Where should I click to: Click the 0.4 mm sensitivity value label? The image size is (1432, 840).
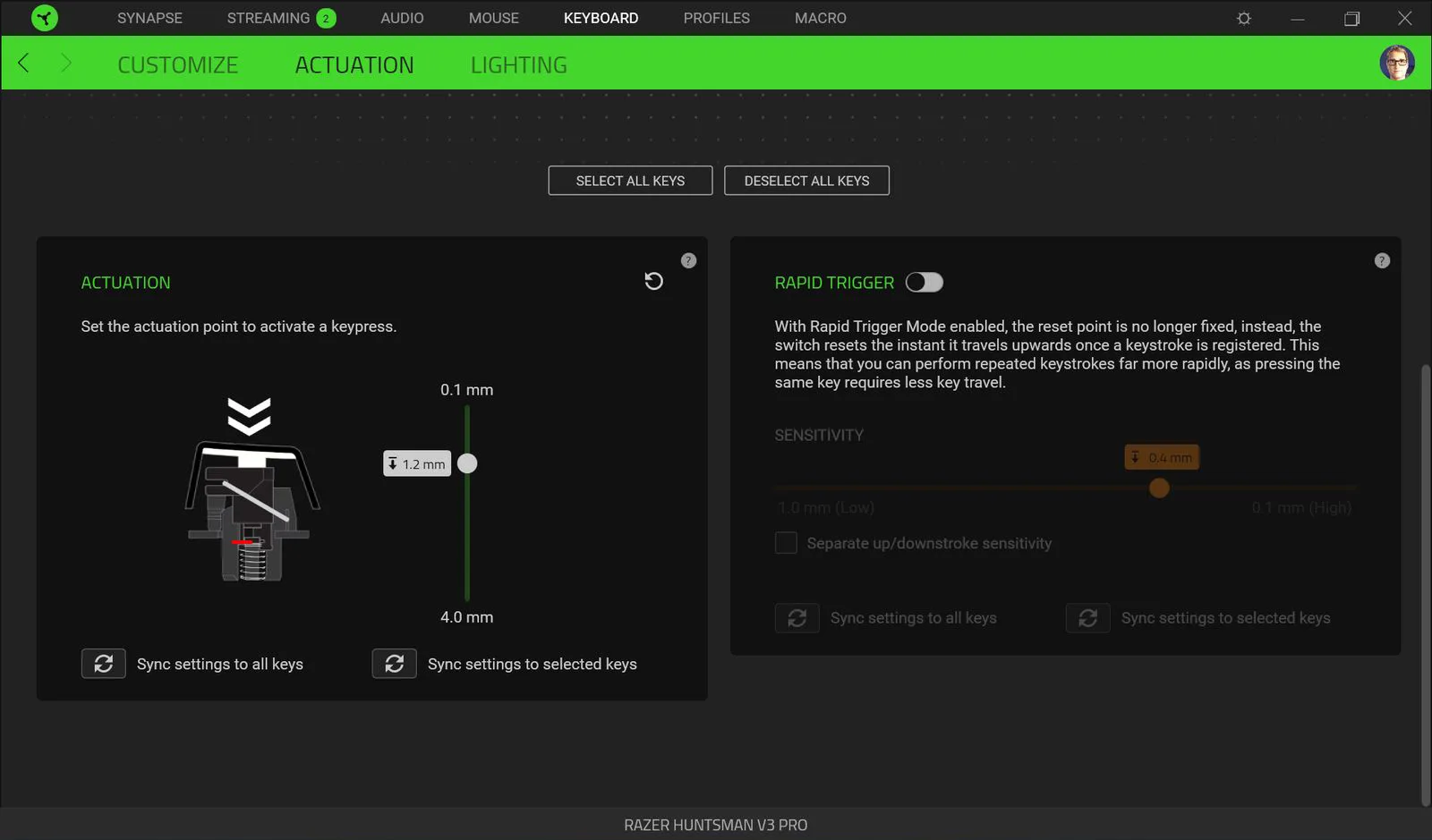[1162, 457]
